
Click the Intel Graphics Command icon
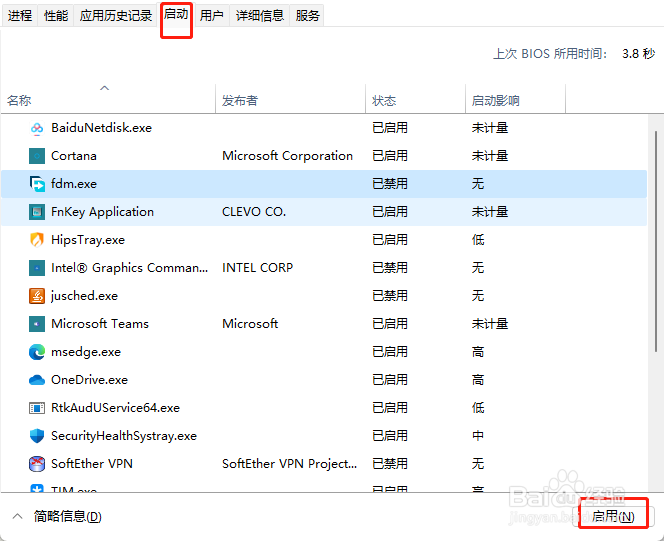coord(37,268)
